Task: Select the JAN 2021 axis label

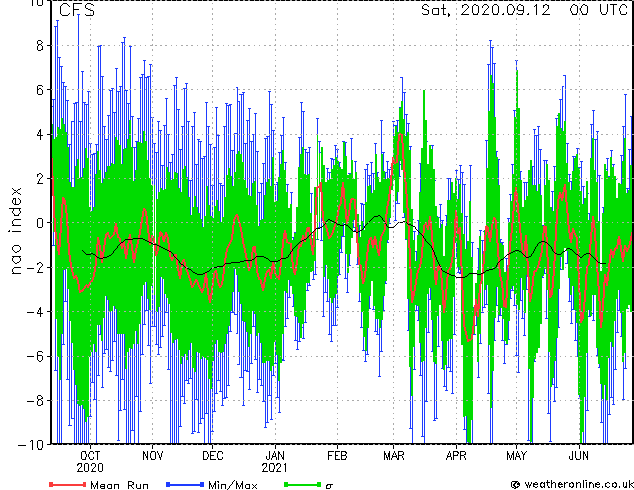Action: pos(275,462)
